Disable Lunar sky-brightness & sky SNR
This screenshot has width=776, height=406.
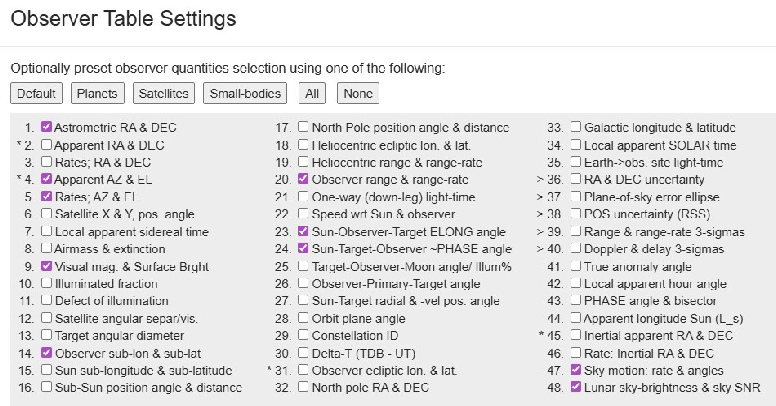575,387
